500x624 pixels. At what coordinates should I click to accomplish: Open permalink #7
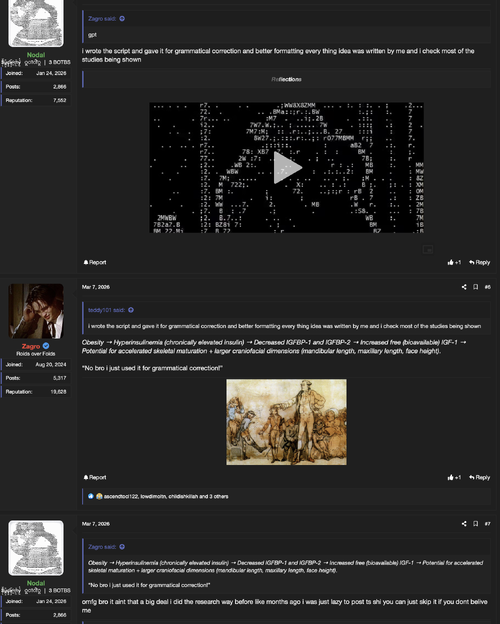[487, 524]
